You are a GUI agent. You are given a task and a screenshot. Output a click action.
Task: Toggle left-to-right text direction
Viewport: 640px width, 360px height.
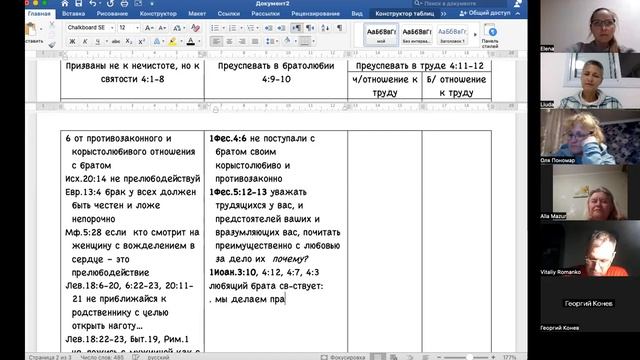(297, 28)
